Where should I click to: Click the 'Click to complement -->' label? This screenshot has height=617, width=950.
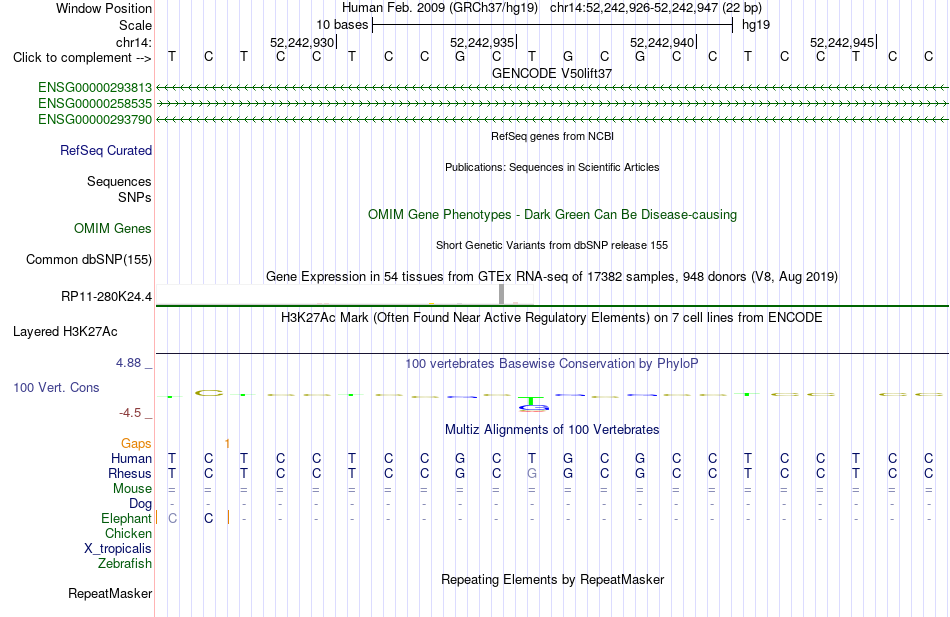[82, 58]
